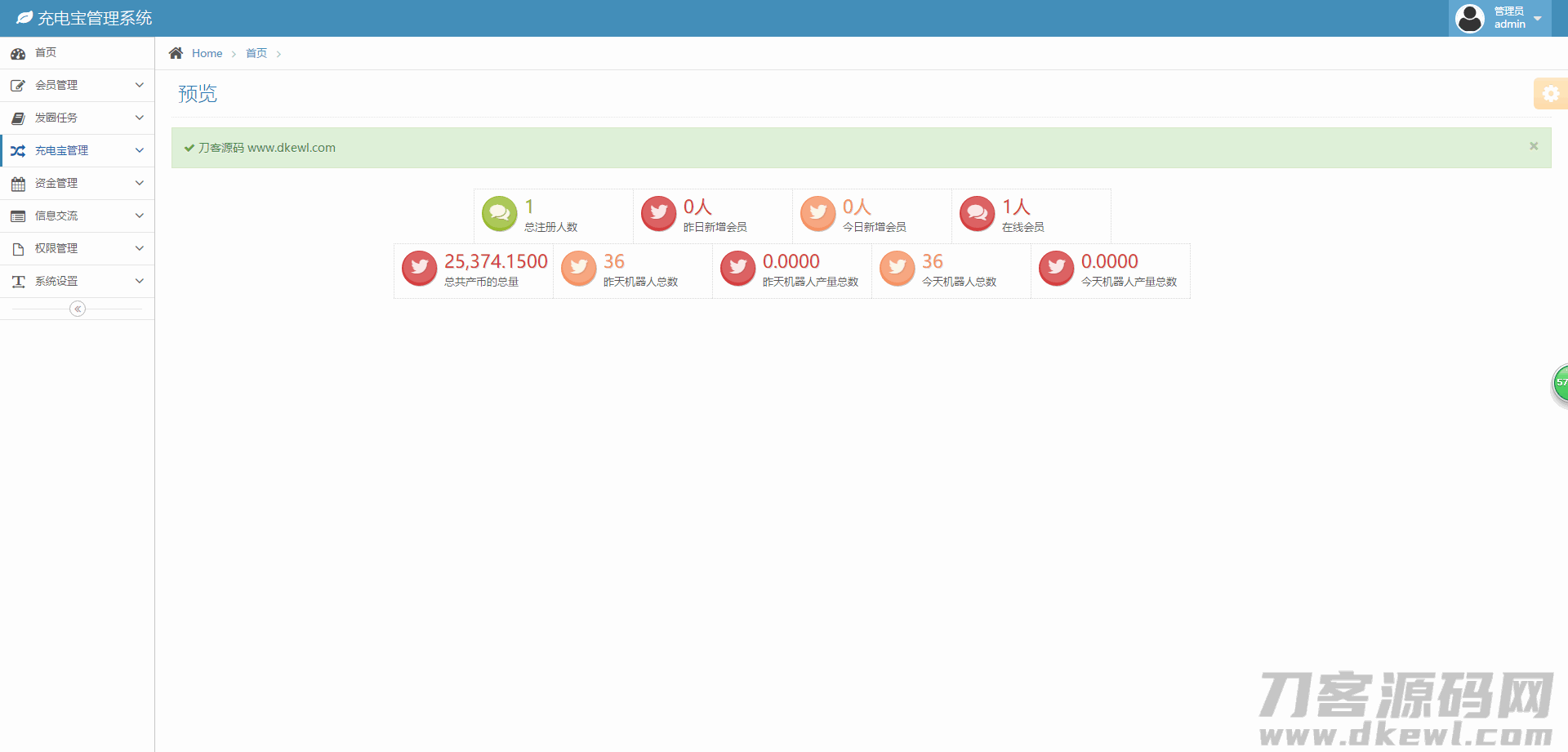Open the admin user dropdown arrow
1568x752 pixels.
pos(1538,19)
